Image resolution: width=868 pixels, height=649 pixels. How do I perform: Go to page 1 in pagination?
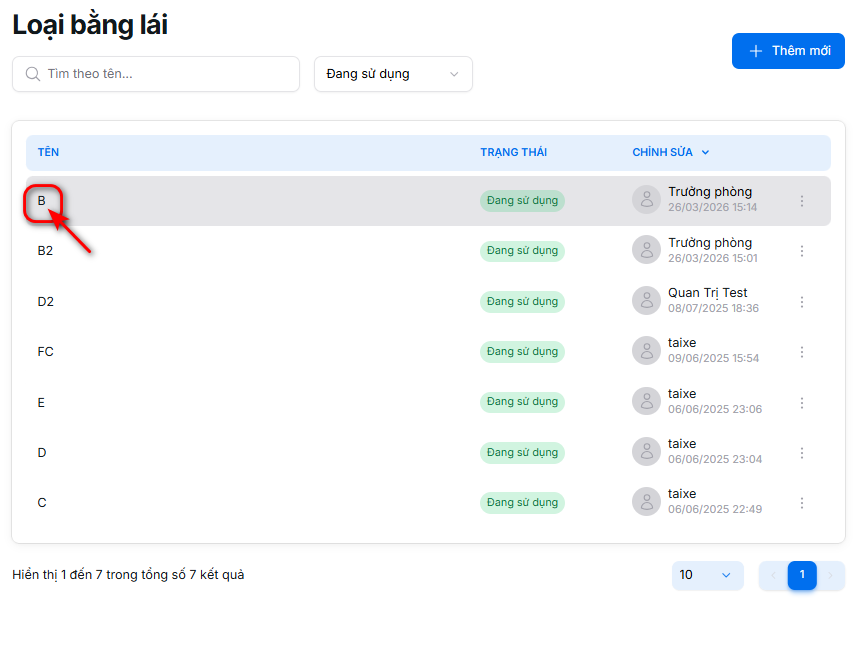[x=802, y=575]
